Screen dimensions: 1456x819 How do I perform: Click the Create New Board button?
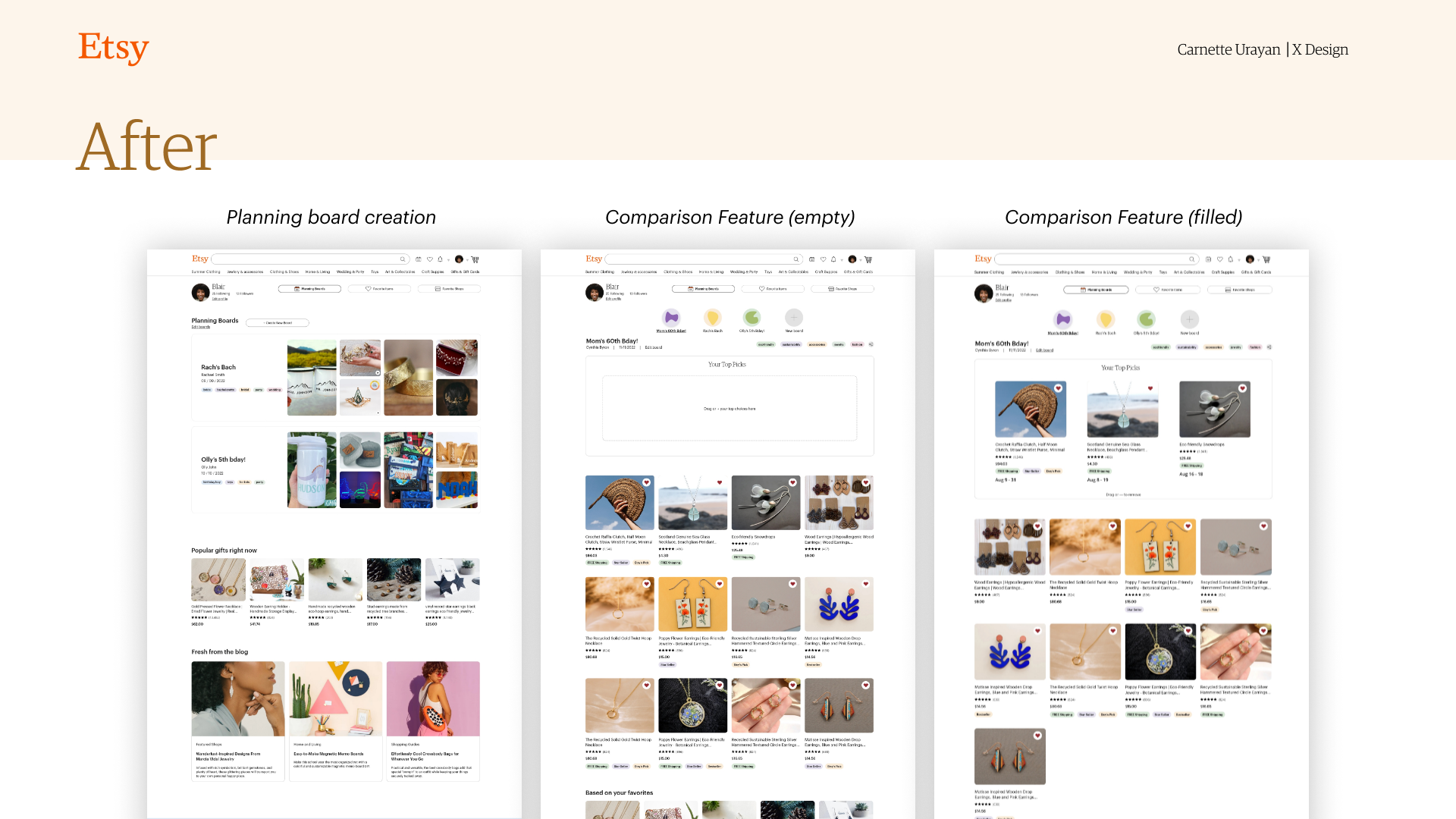tap(278, 323)
